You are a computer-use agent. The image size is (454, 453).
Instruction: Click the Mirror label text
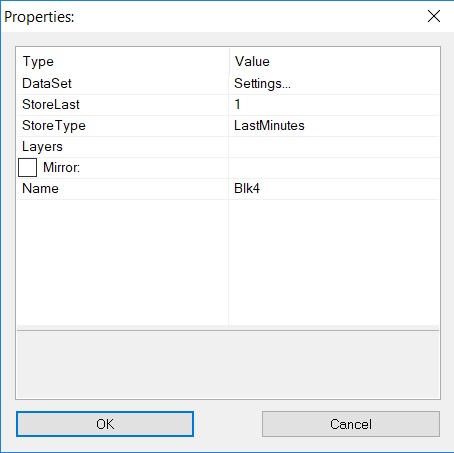(x=61, y=167)
